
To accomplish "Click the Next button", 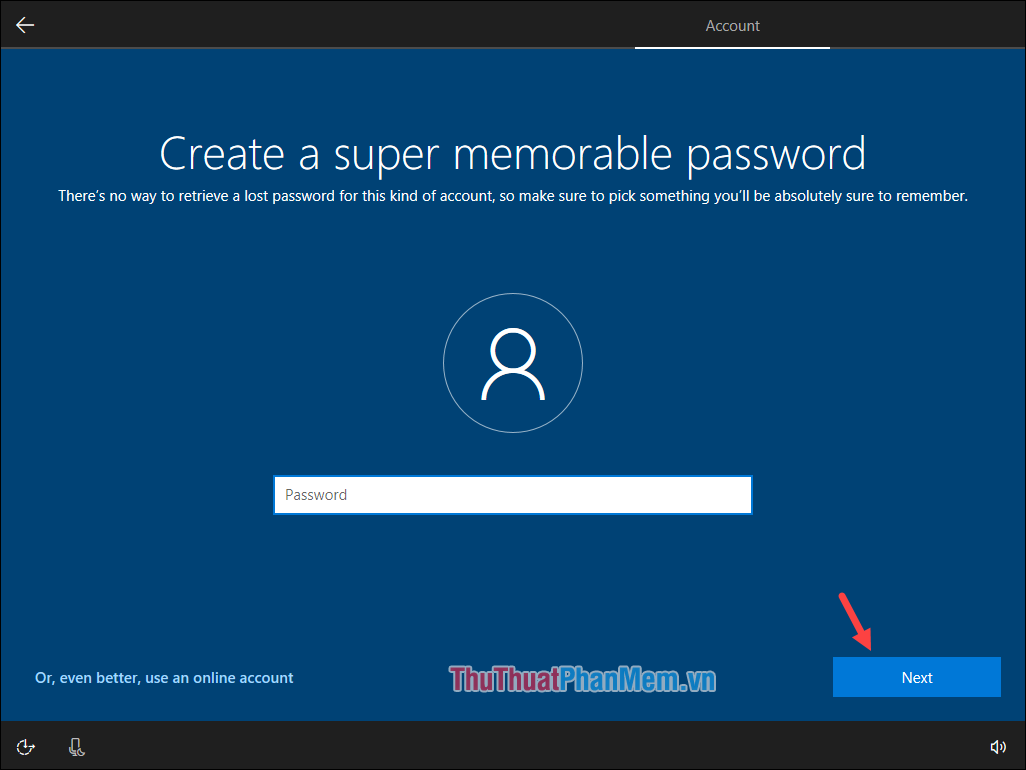I will pyautogui.click(x=916, y=677).
